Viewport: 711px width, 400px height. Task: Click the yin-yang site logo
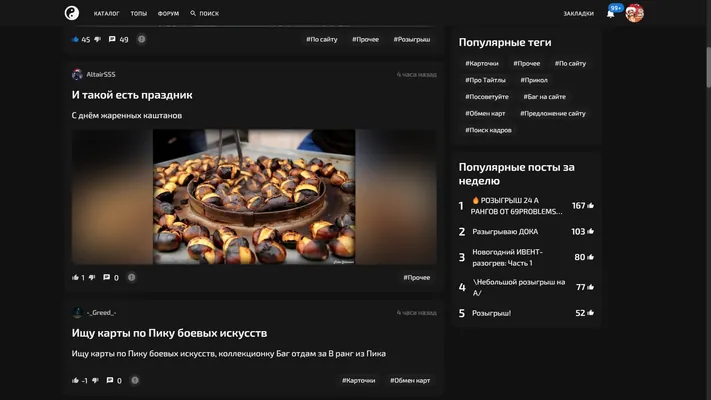tap(72, 13)
